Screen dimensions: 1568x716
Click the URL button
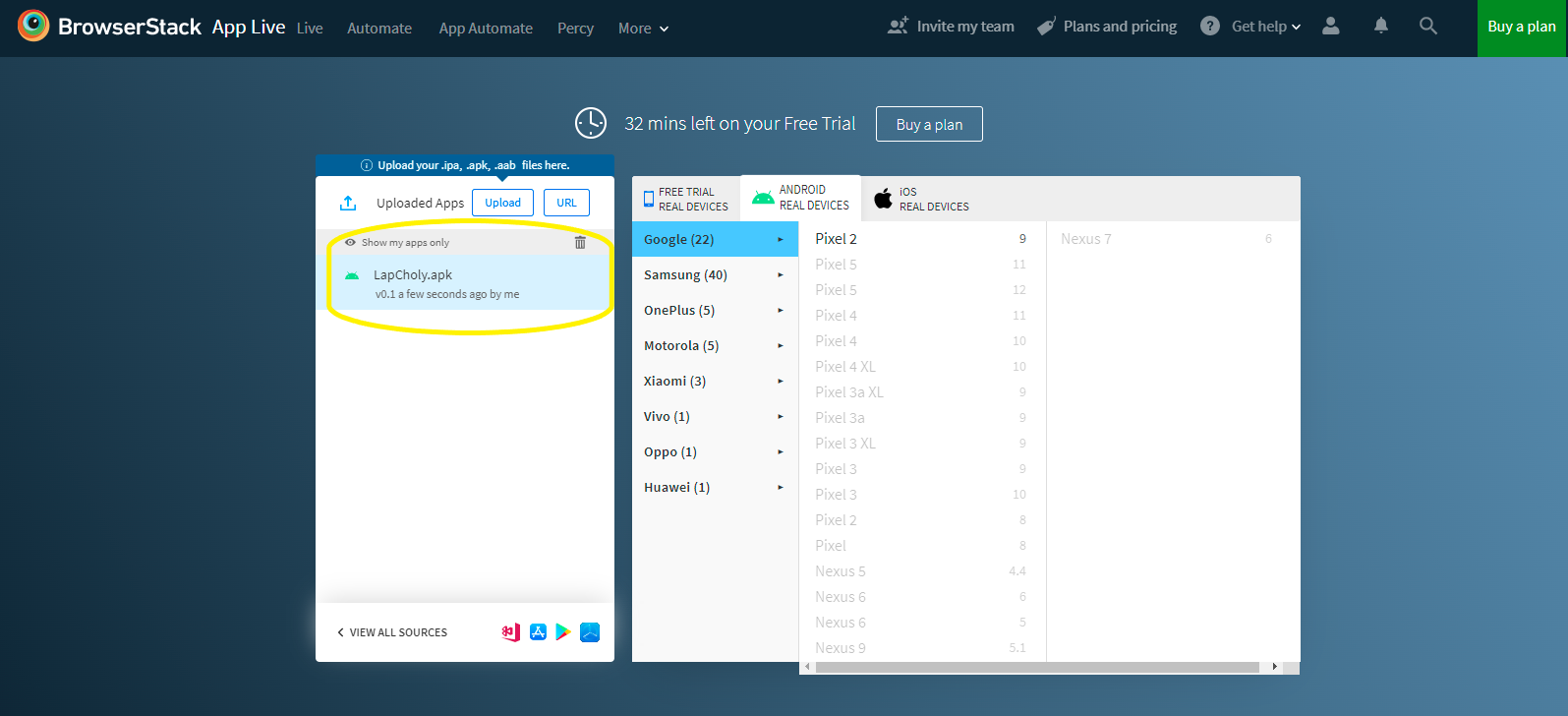(x=566, y=203)
